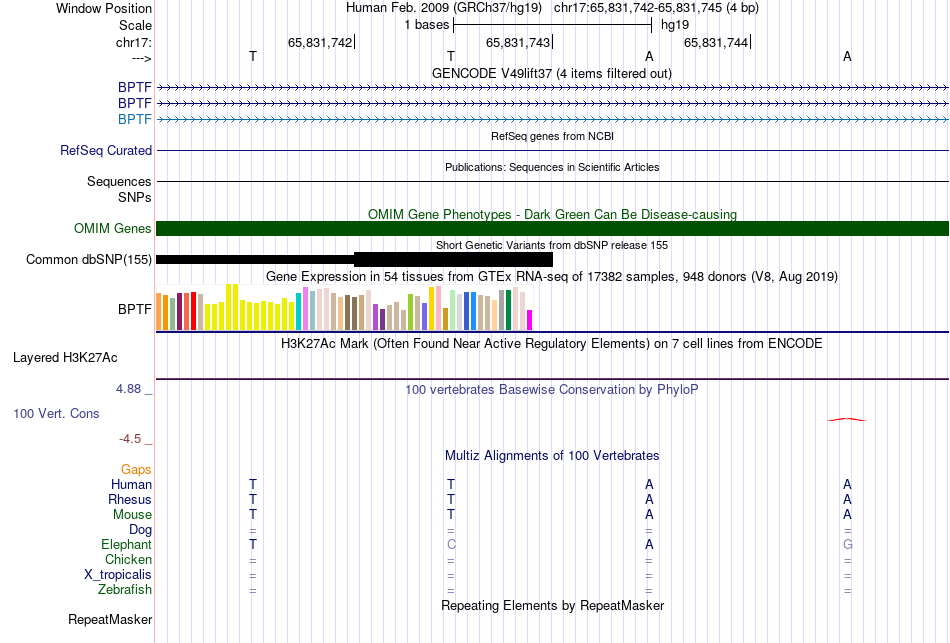Click the '--->' base direction label
This screenshot has height=643, width=950.
point(141,58)
